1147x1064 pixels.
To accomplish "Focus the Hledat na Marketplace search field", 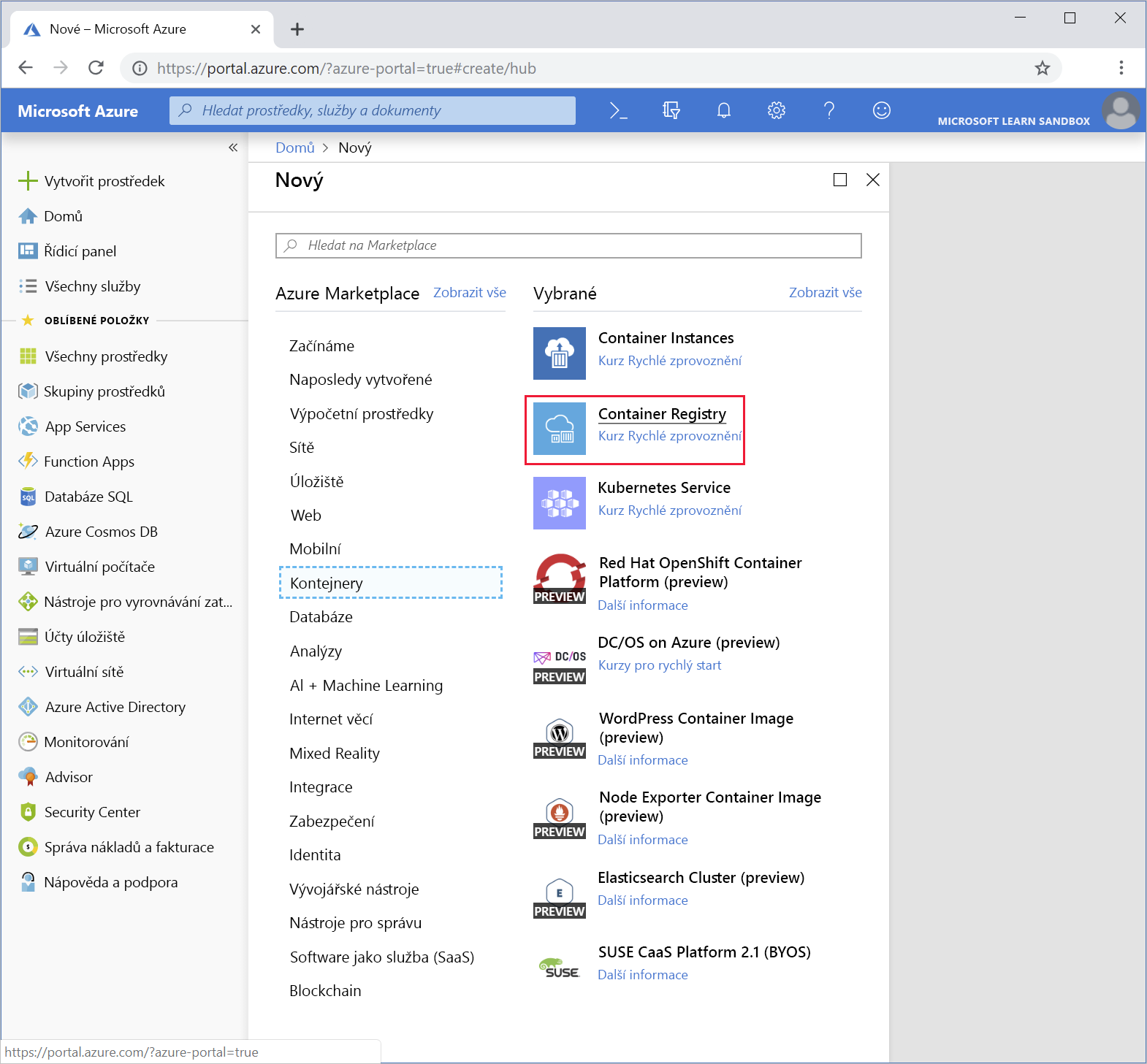I will coord(568,245).
